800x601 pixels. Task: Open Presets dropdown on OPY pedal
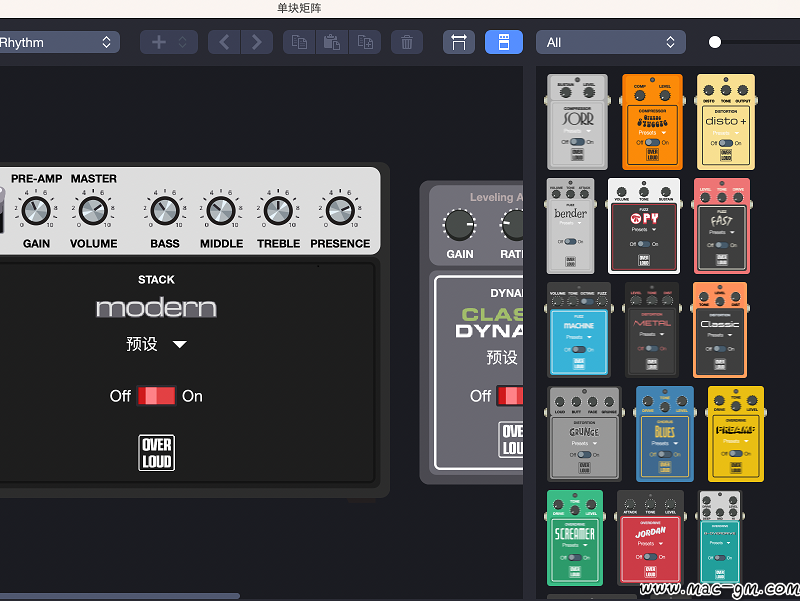click(x=644, y=230)
